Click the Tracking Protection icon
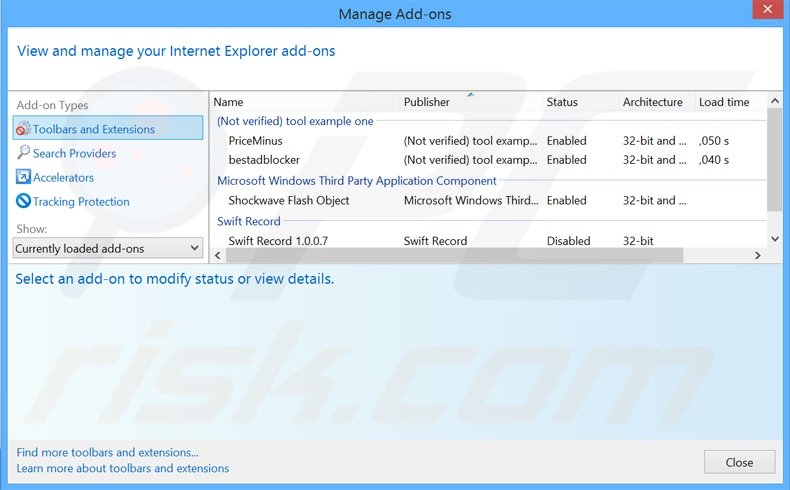Viewport: 790px width, 490px height. pos(24,201)
